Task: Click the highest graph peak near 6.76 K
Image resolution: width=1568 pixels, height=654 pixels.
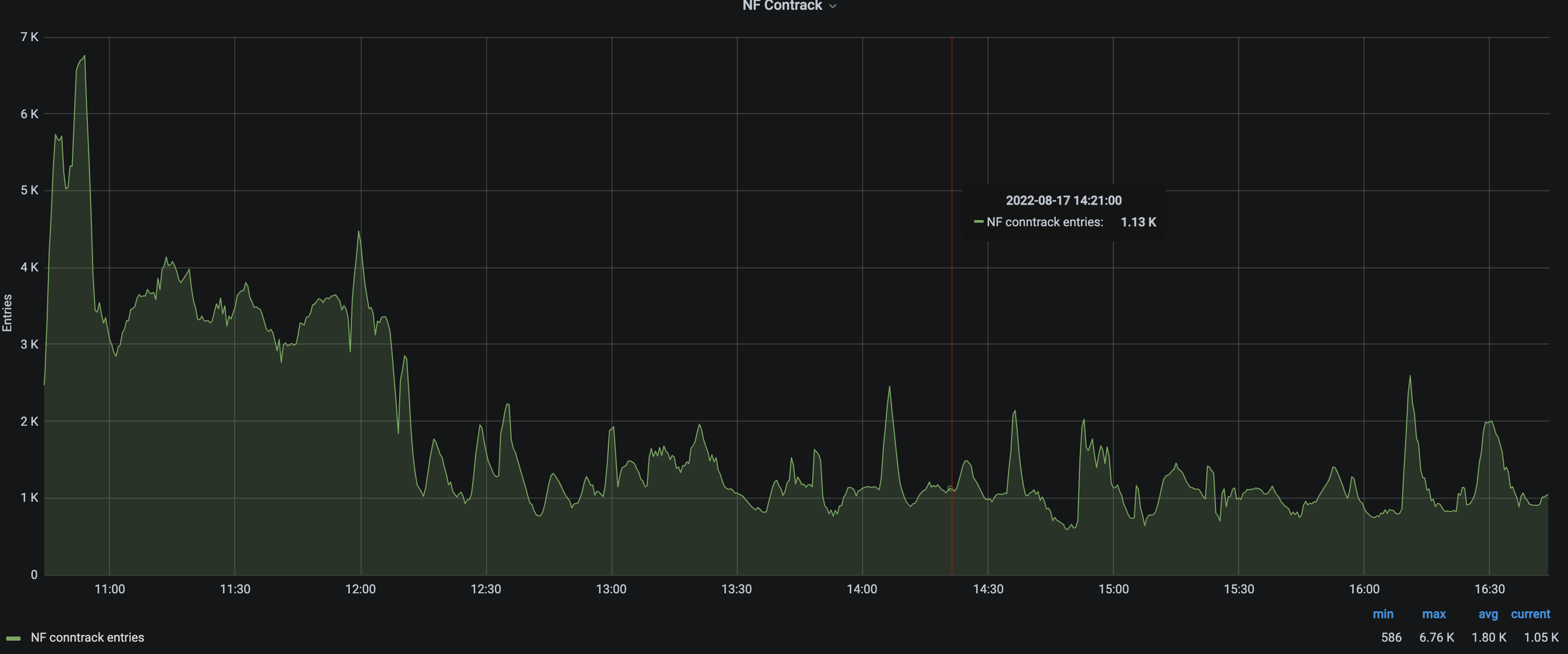Action: [83, 57]
